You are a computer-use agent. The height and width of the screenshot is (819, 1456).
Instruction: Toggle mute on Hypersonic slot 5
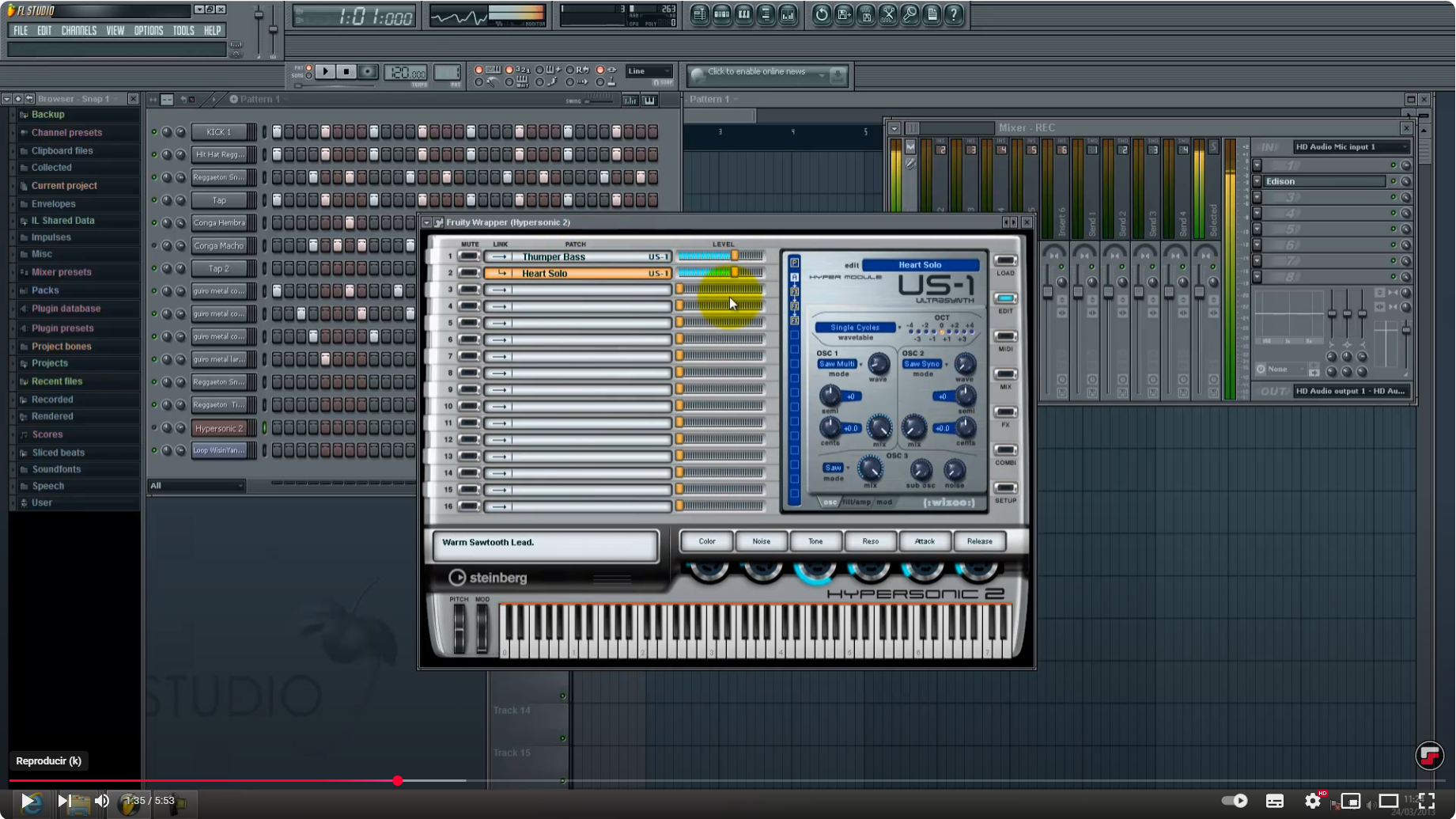click(x=469, y=323)
